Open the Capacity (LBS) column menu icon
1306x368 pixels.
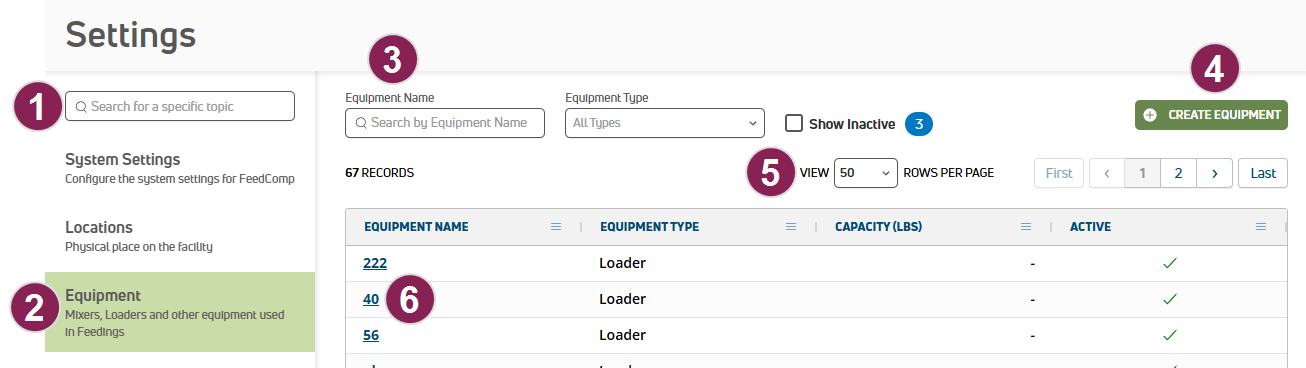[1026, 227]
